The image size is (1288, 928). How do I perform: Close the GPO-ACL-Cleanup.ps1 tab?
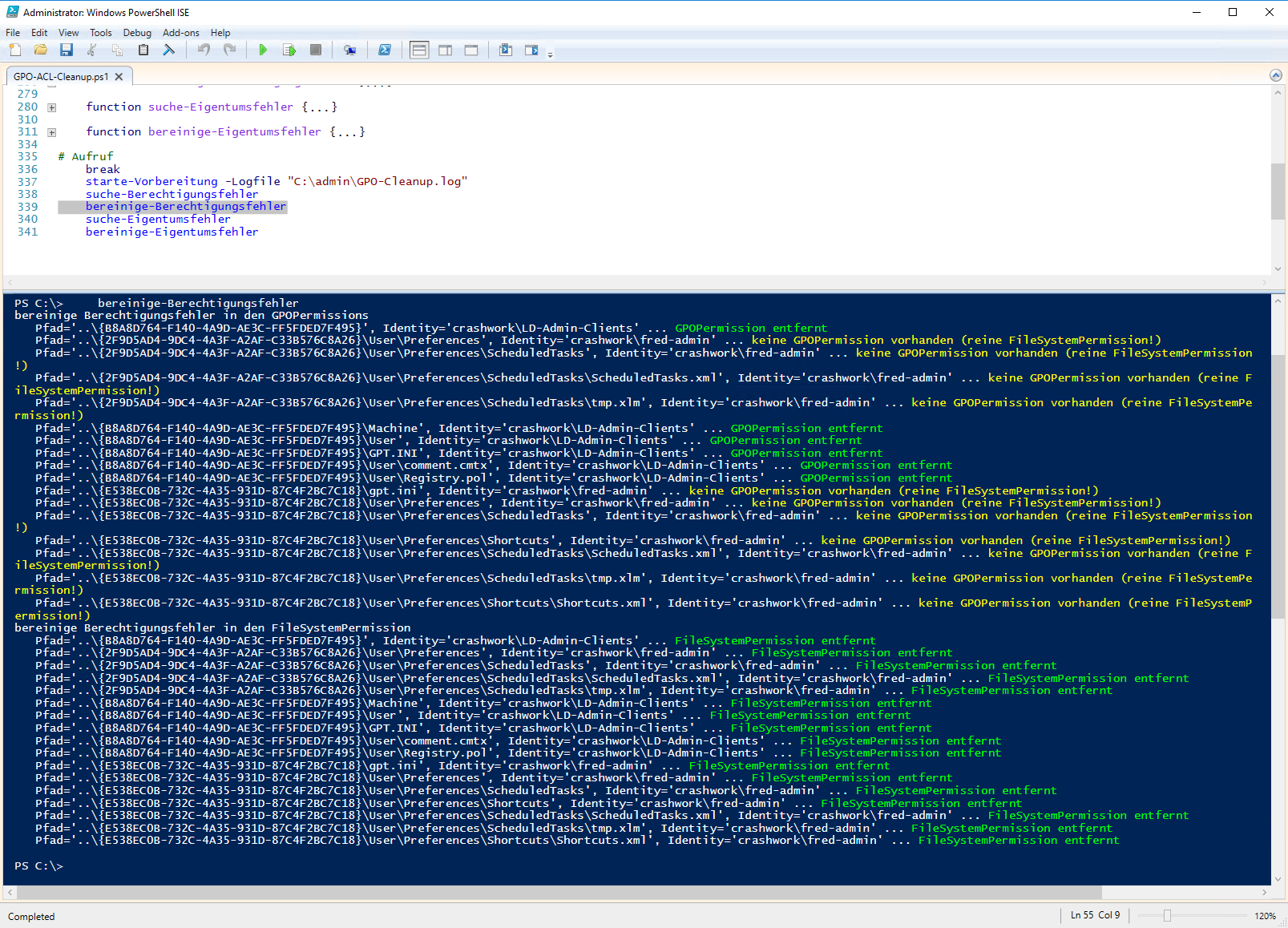coord(119,77)
